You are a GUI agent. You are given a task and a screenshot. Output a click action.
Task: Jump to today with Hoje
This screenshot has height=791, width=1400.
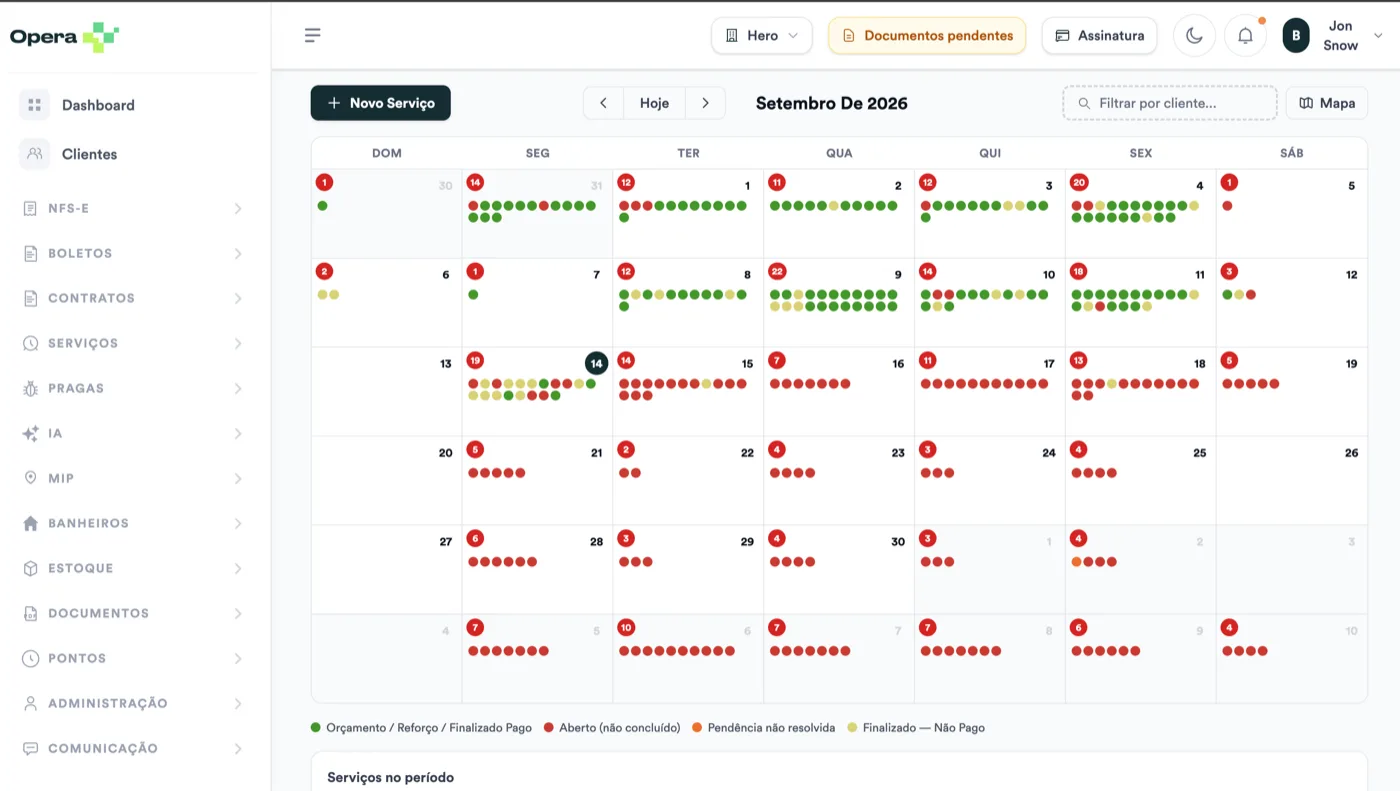654,103
